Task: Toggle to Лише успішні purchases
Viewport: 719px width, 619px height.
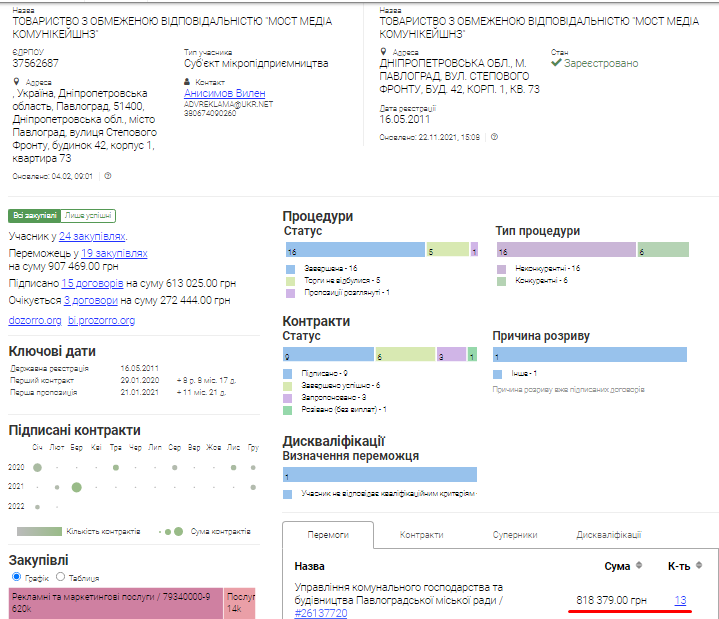Action: (x=88, y=215)
